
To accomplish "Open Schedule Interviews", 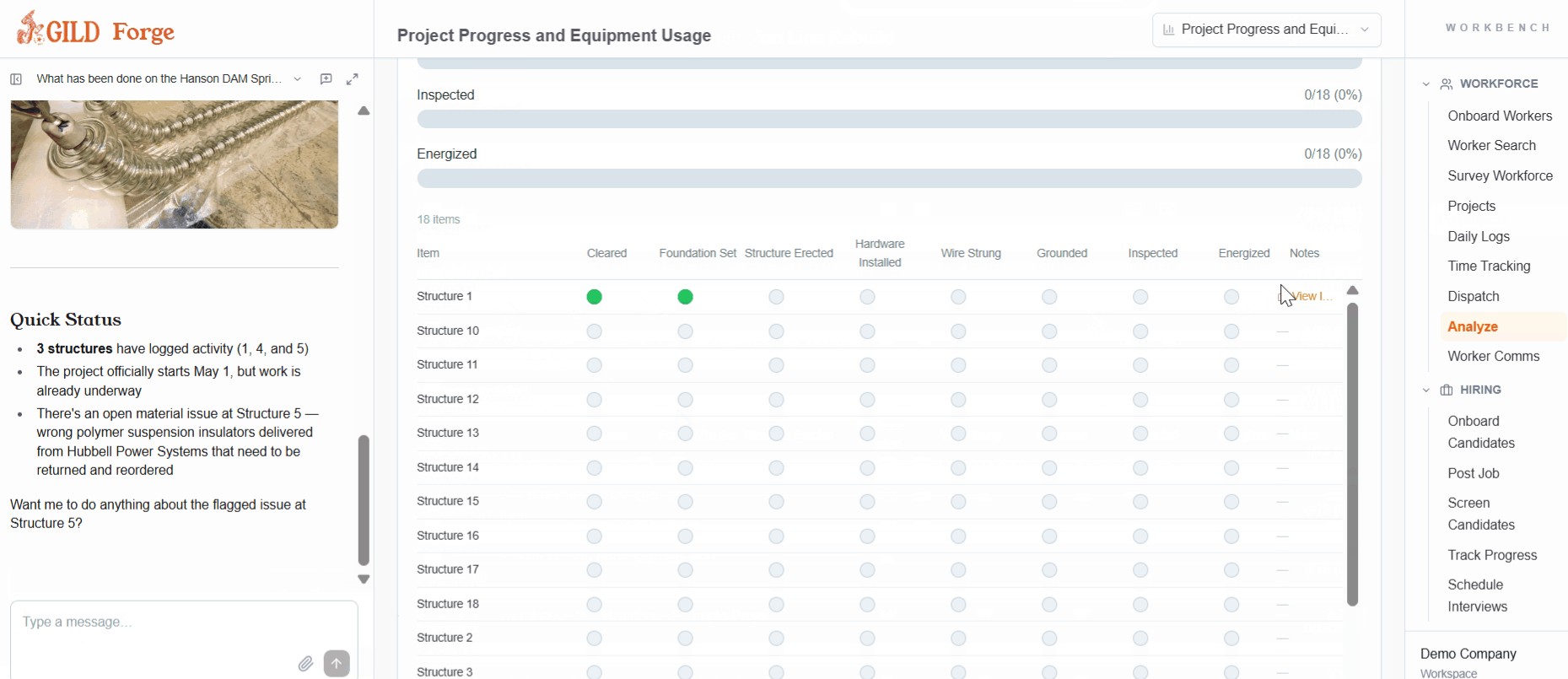I will pyautogui.click(x=1477, y=596).
